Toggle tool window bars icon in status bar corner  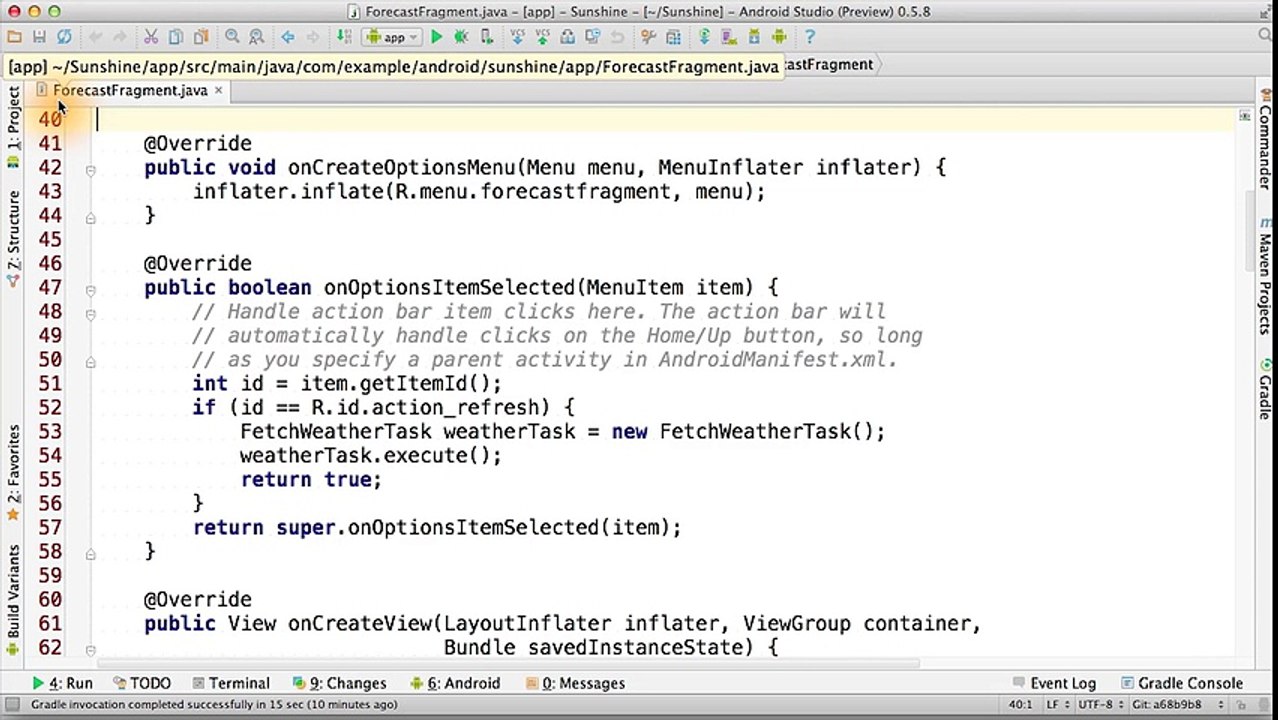[12, 704]
